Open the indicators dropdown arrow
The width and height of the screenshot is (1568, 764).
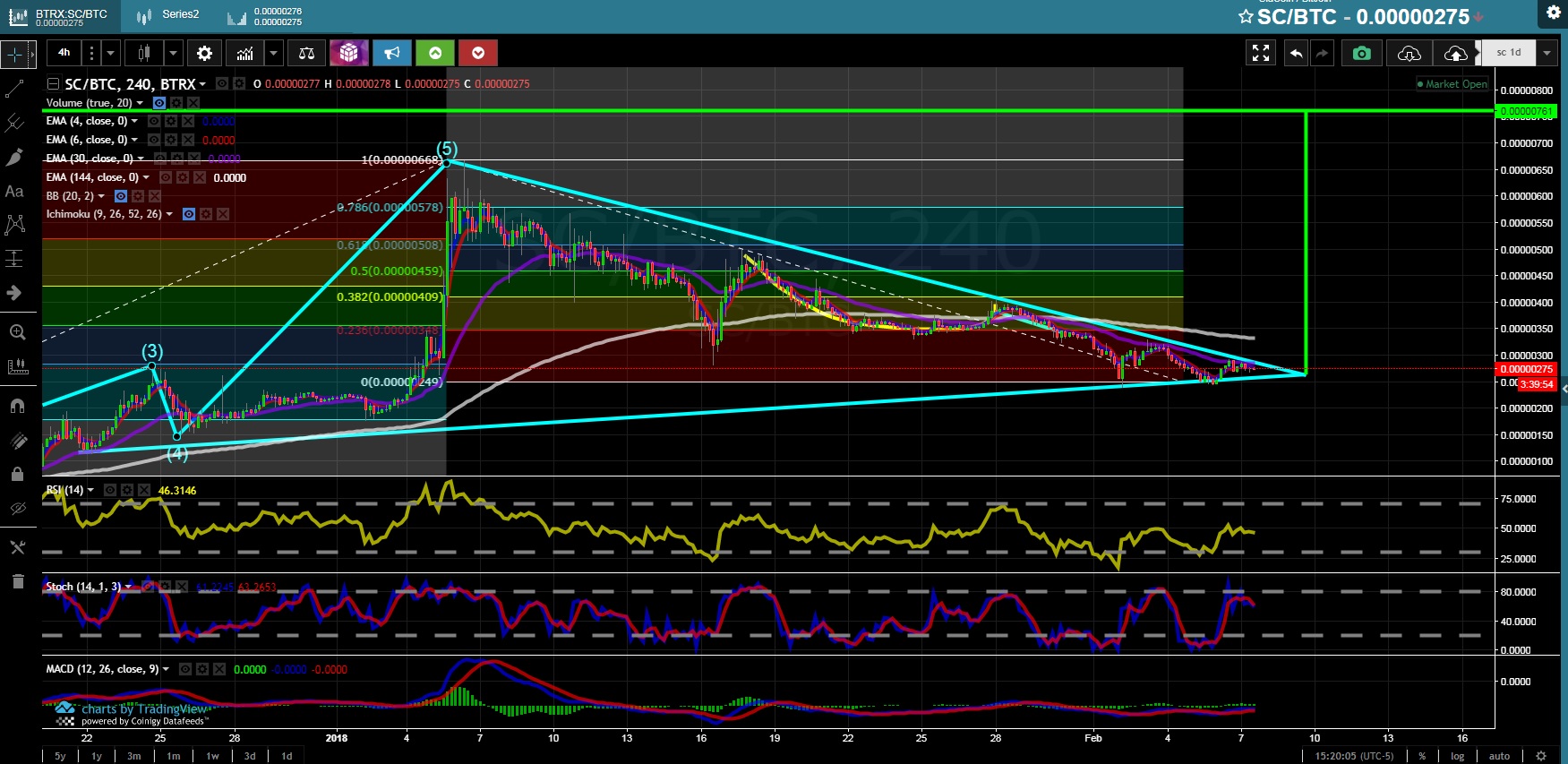(274, 53)
